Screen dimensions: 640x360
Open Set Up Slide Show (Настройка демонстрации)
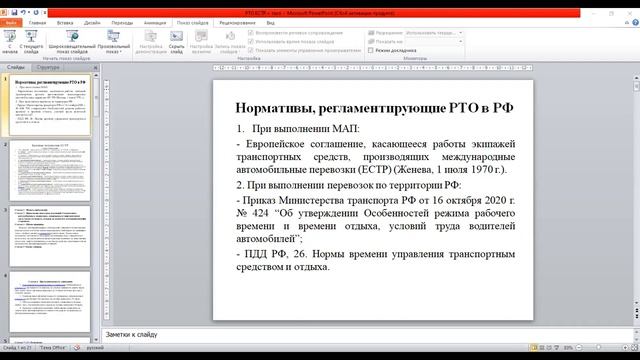point(151,42)
